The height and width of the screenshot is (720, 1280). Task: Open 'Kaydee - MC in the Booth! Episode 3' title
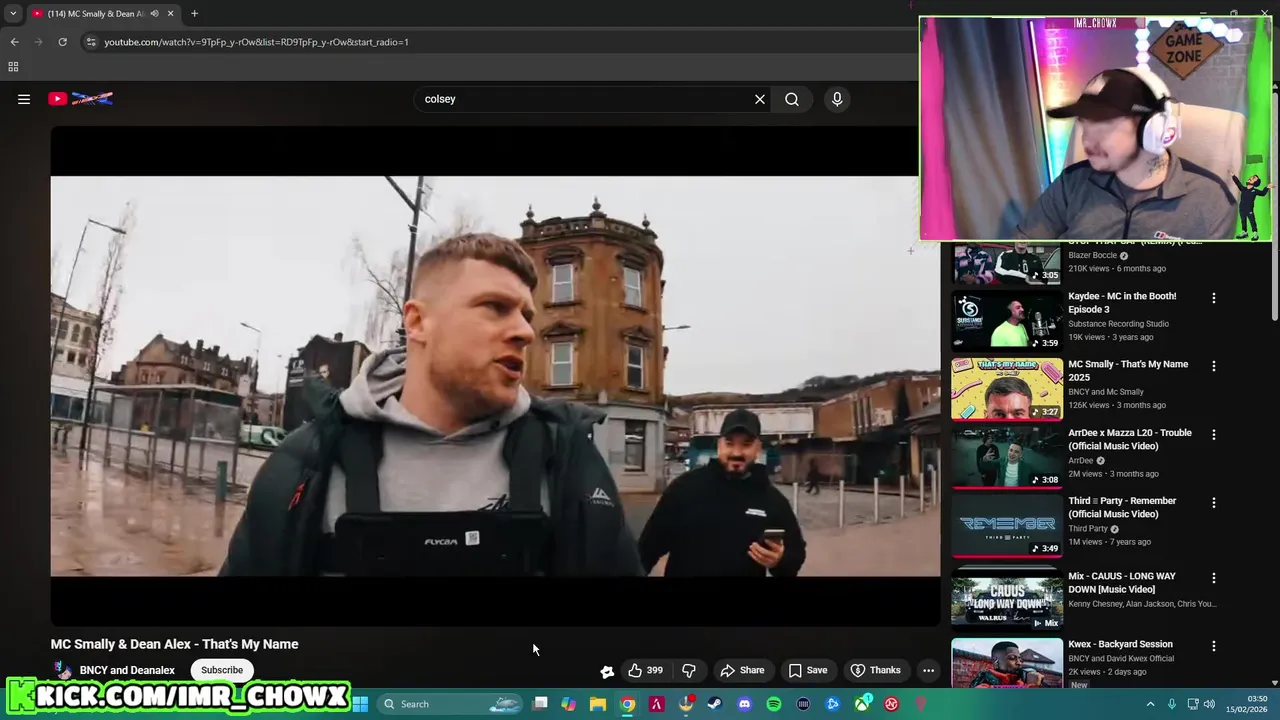click(x=1122, y=303)
